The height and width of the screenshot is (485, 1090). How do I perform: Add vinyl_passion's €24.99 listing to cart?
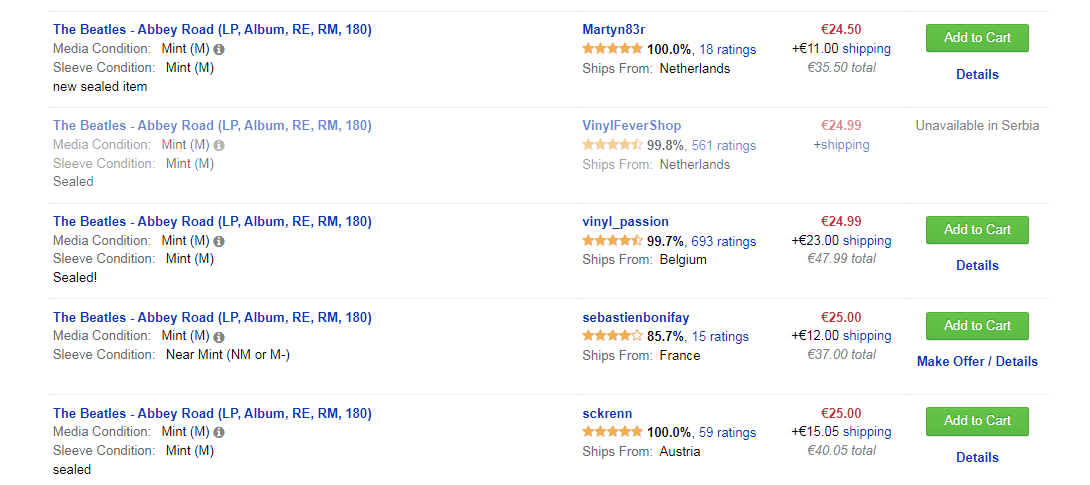977,230
